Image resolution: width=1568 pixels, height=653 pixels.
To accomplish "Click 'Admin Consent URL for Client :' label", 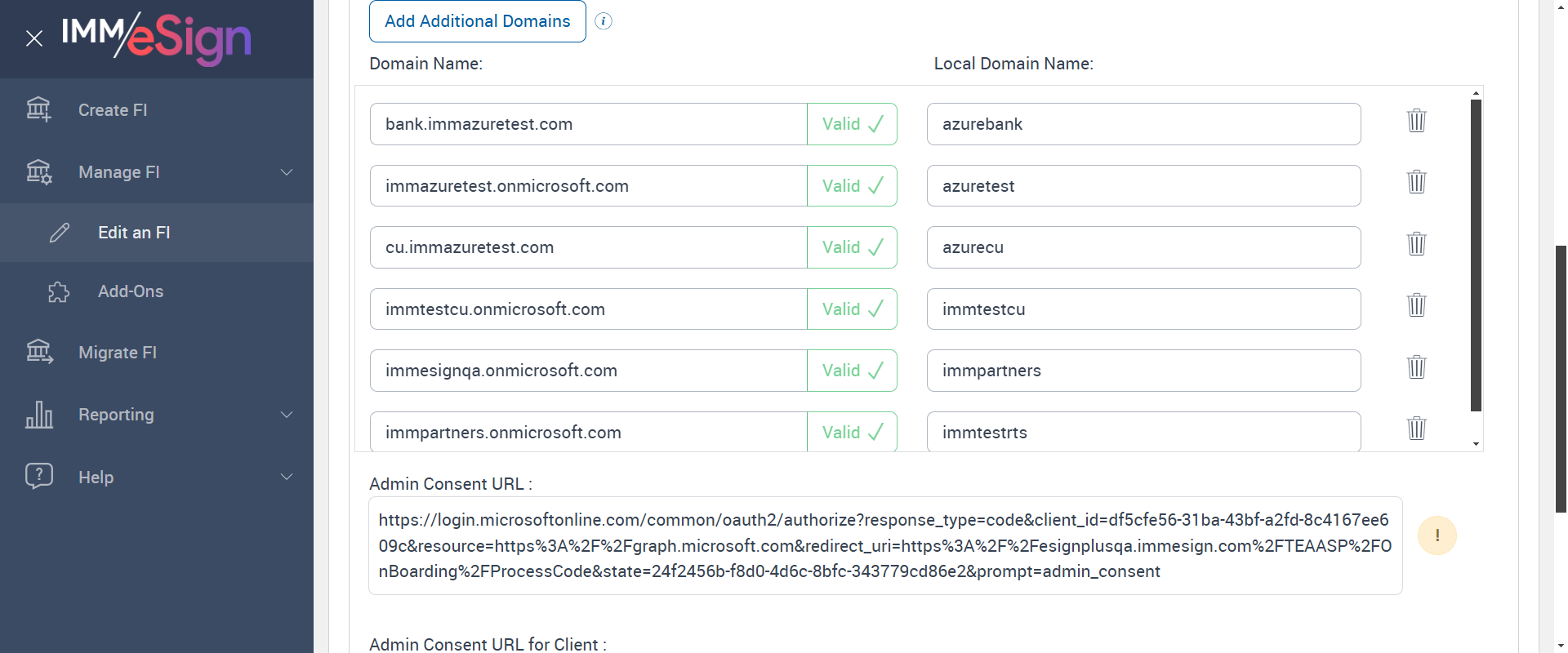I will [x=488, y=644].
